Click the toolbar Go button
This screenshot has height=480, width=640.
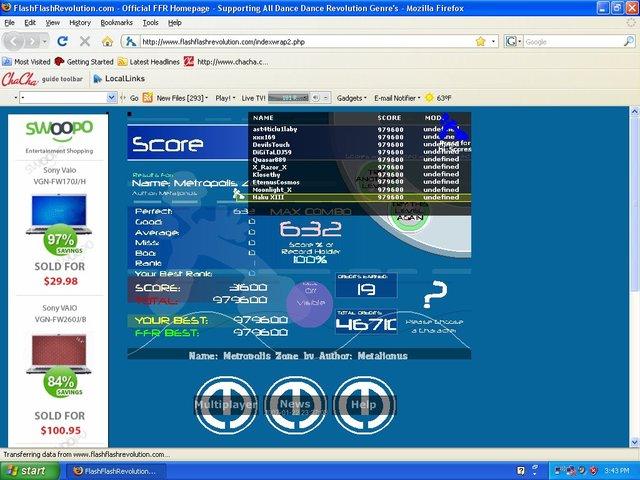pyautogui.click(x=134, y=98)
